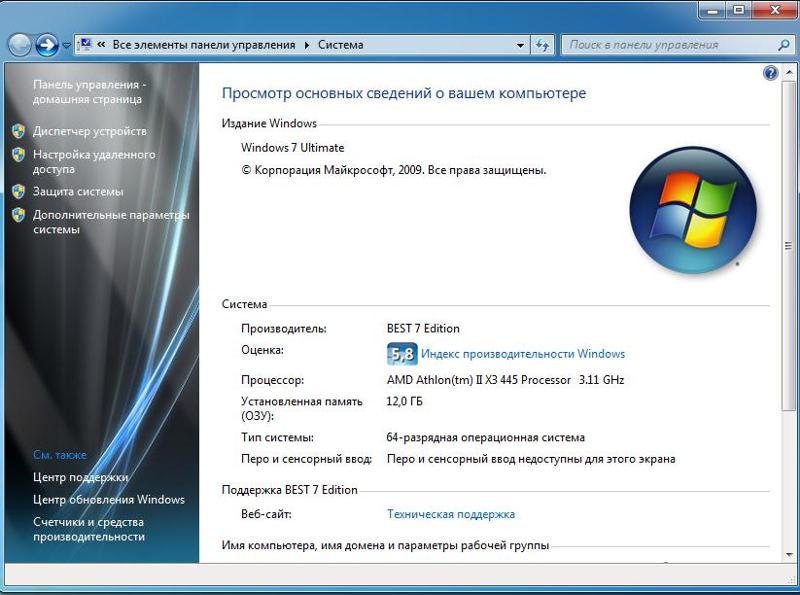Open 'Центр поддержки' in See also
The width and height of the screenshot is (800, 595).
[x=81, y=477]
